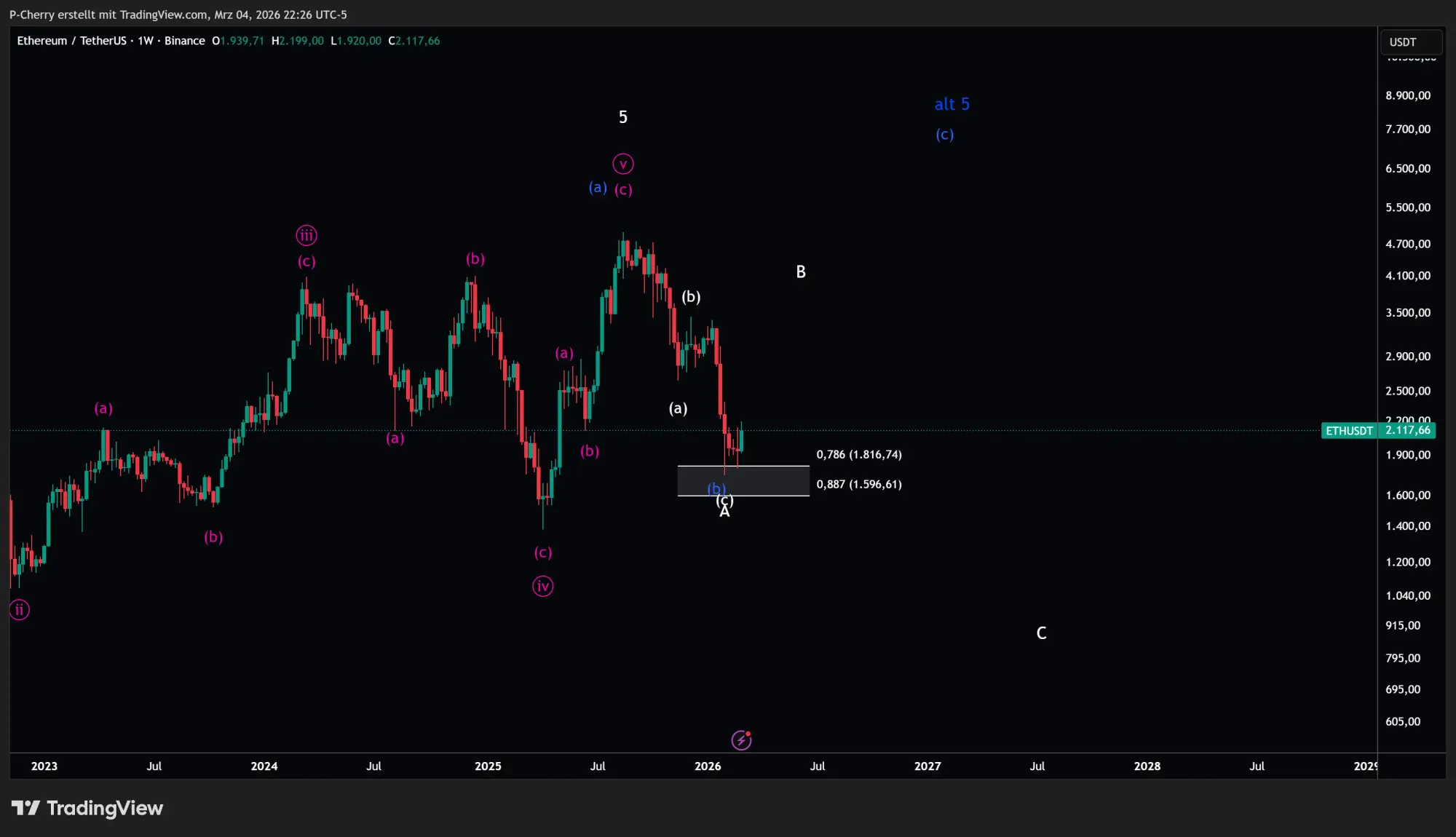Click the circled (iii) wave label
This screenshot has height=837, width=1456.
306,235
